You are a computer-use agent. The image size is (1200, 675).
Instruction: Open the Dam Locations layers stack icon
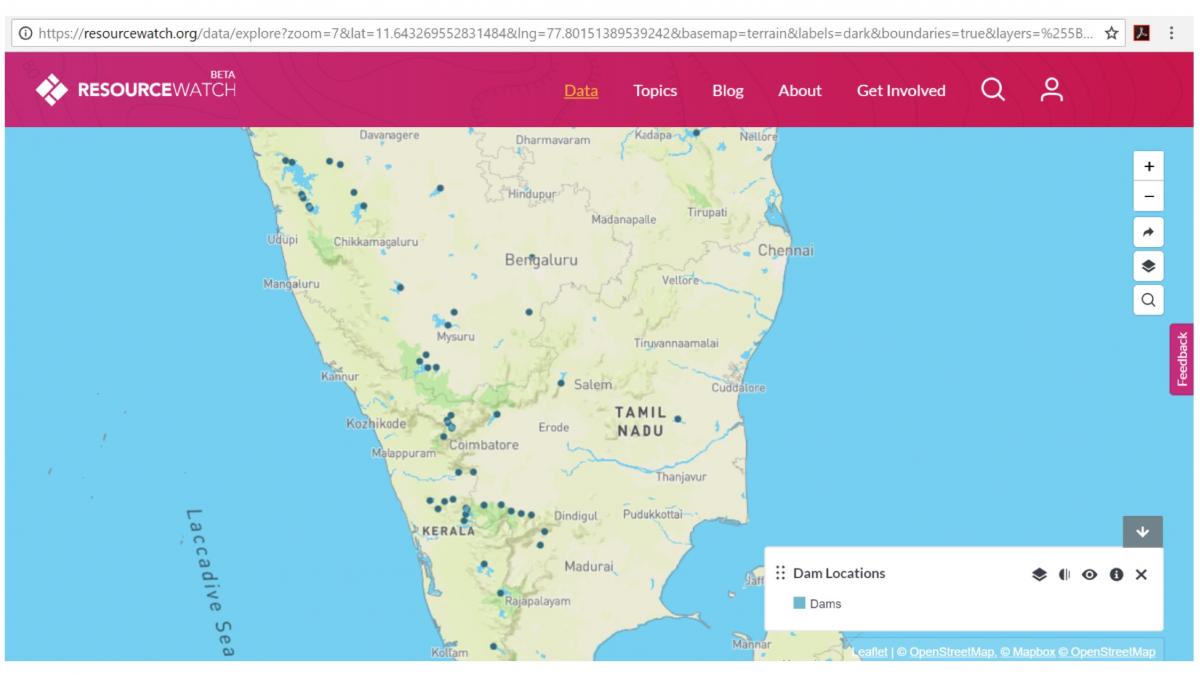(1040, 575)
